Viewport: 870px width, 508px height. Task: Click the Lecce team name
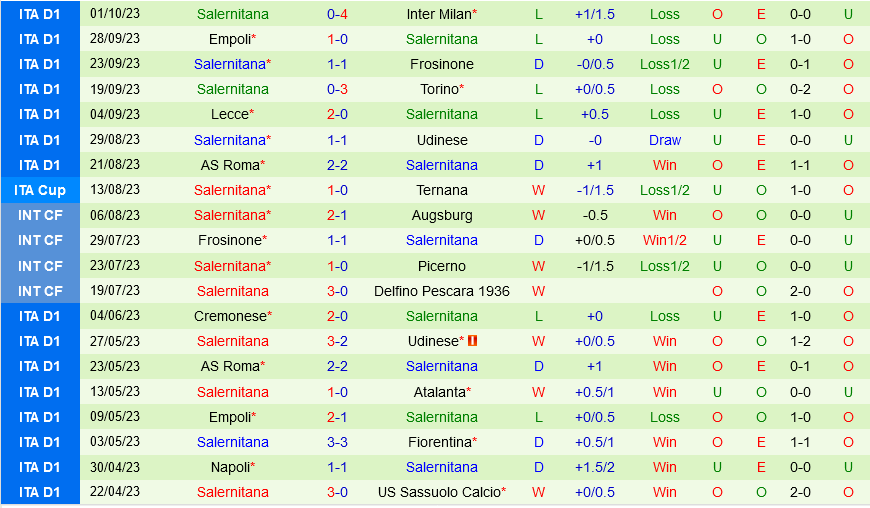(229, 114)
